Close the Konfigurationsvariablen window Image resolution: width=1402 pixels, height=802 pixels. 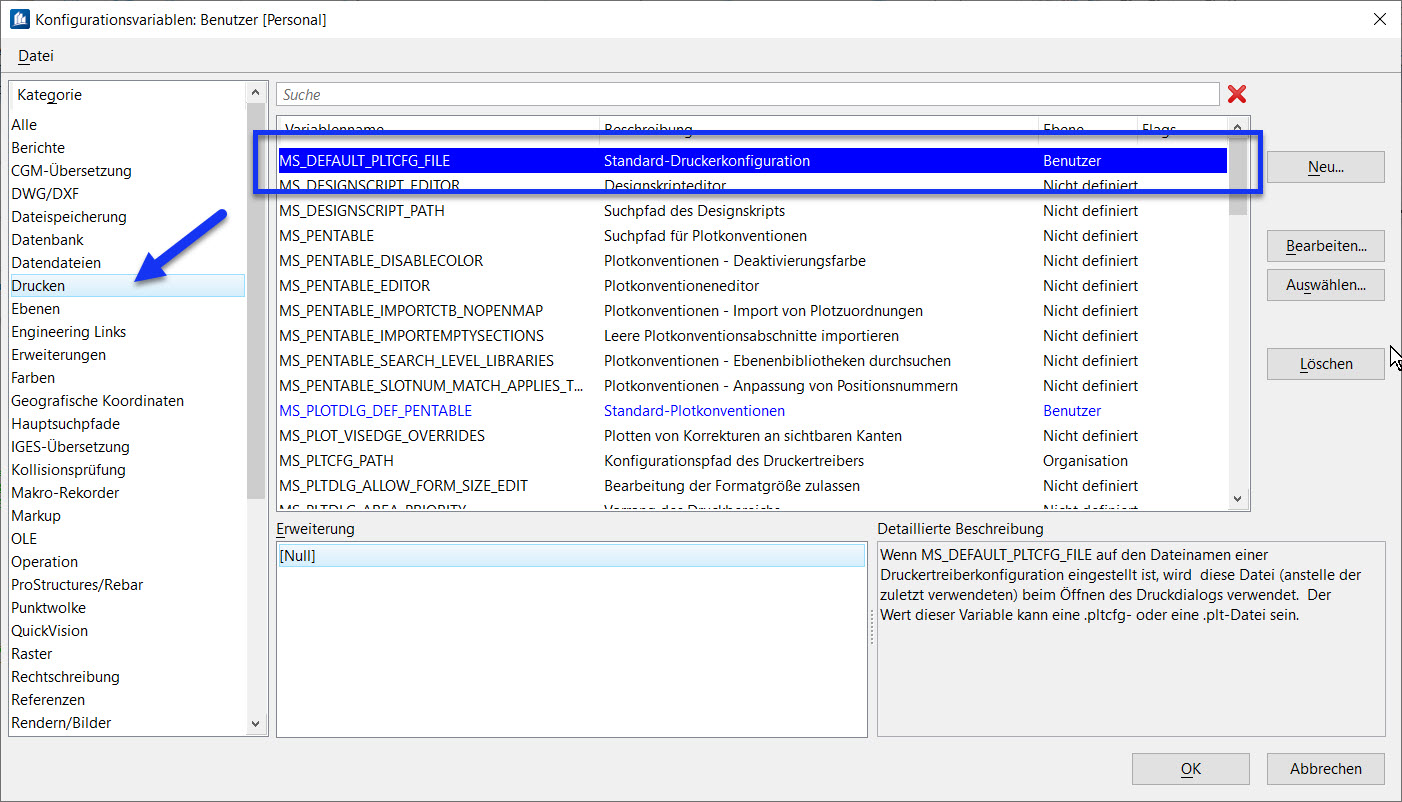[1379, 19]
